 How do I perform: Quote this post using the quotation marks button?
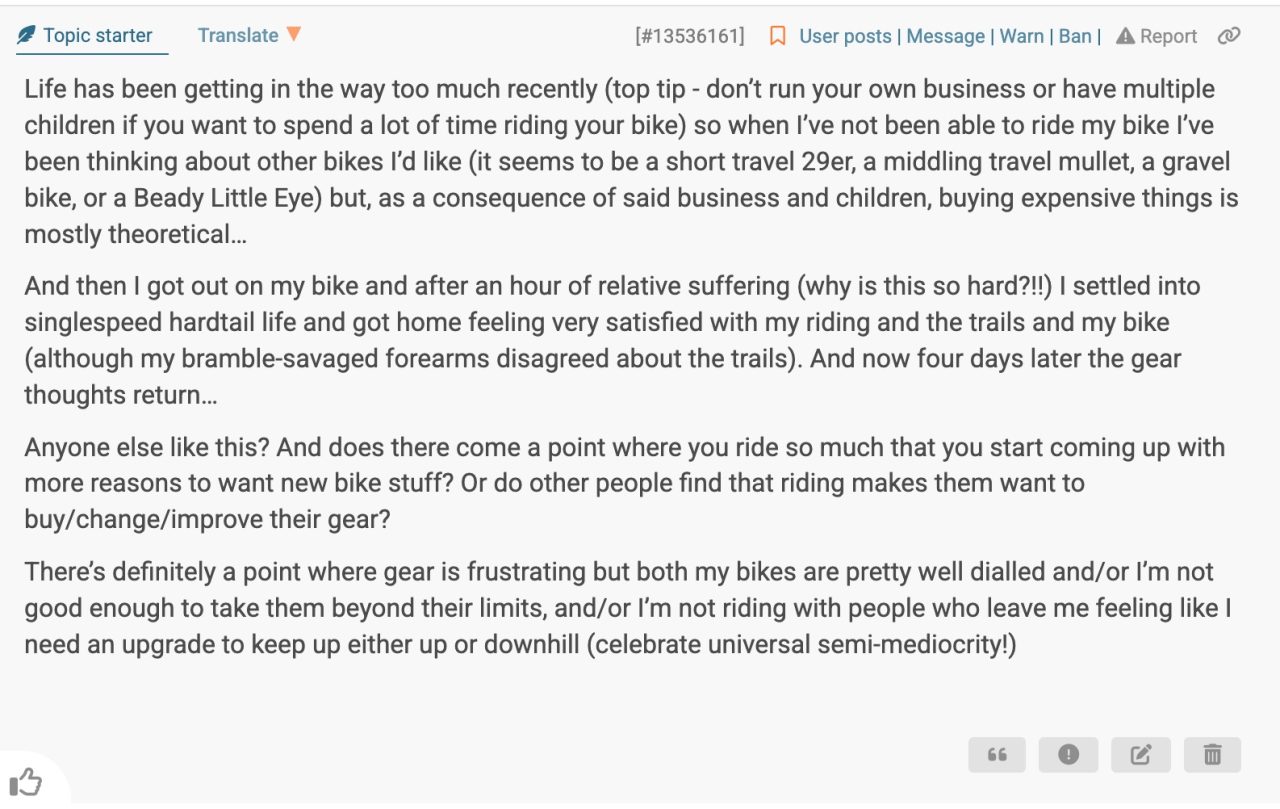coord(997,755)
